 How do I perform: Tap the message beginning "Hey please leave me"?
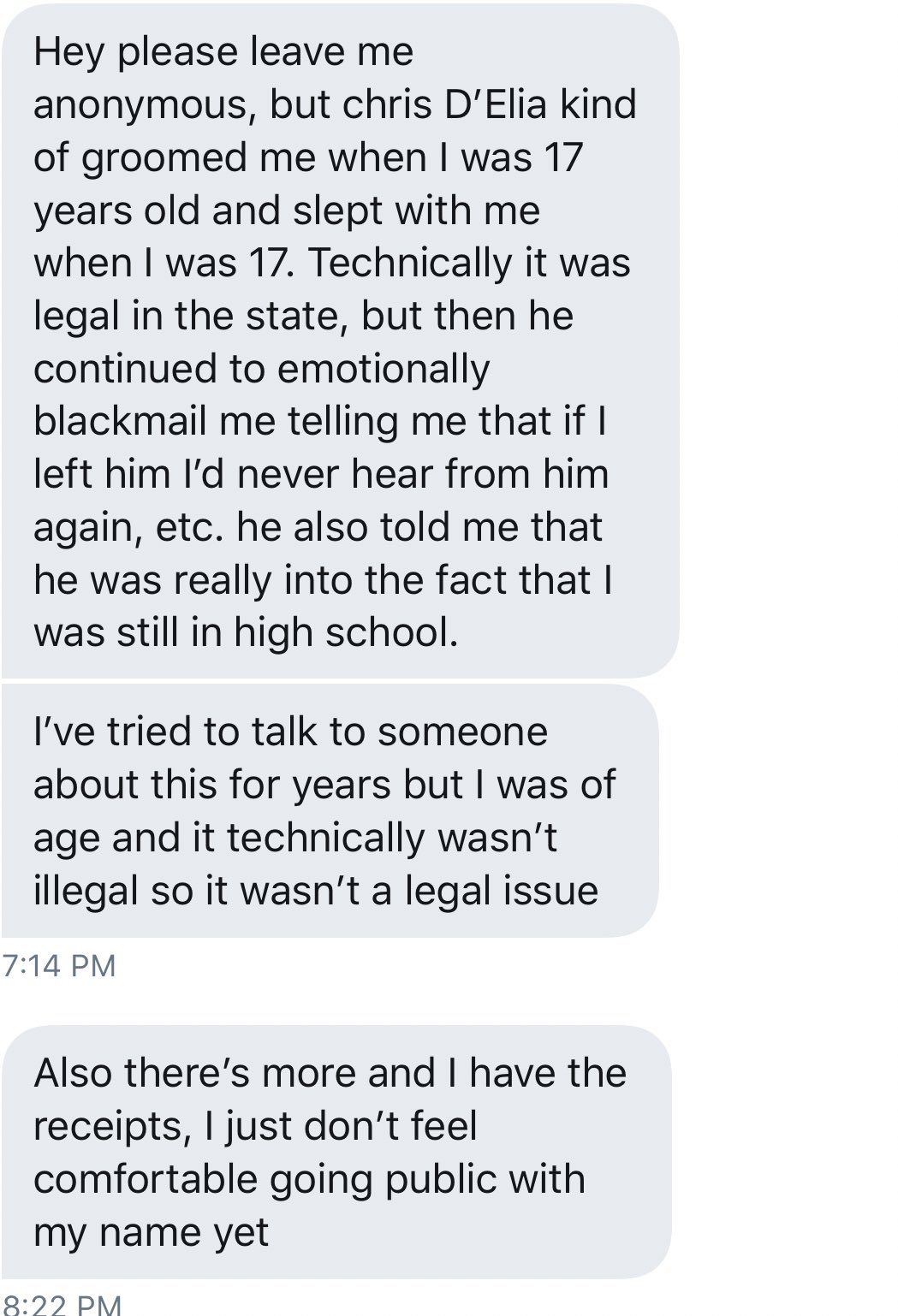pyautogui.click(x=340, y=341)
